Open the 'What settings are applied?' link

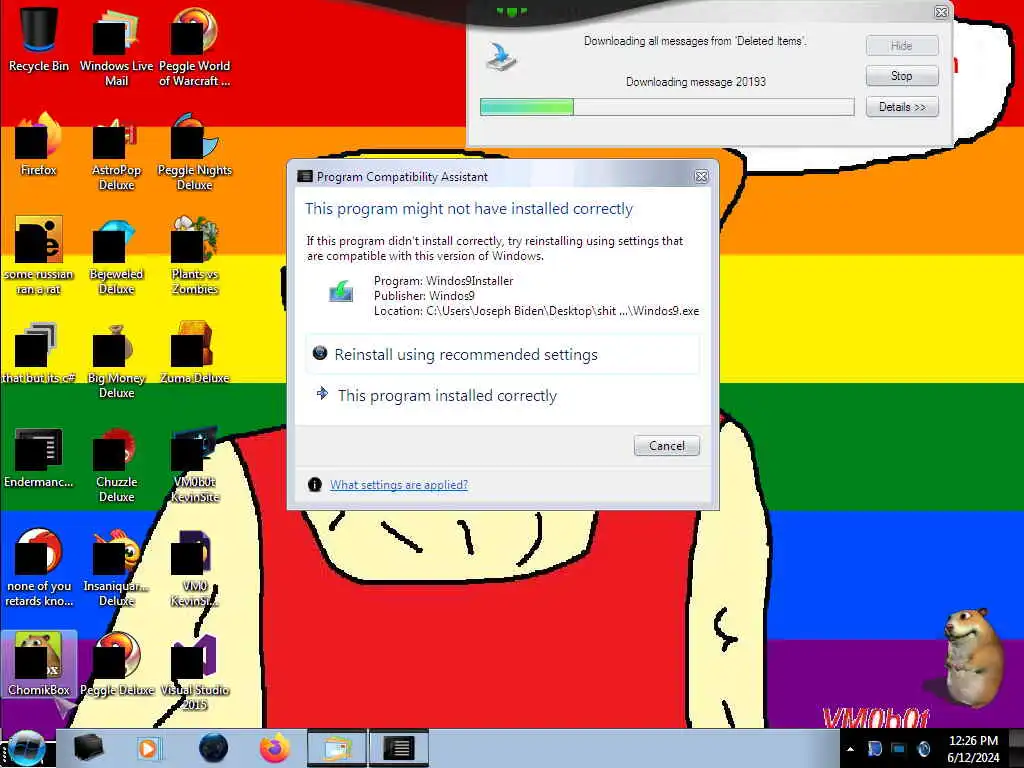click(x=399, y=485)
